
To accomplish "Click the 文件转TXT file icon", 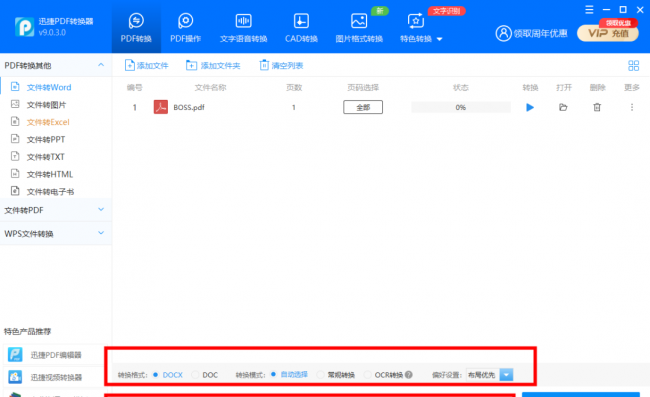I will click(x=15, y=156).
